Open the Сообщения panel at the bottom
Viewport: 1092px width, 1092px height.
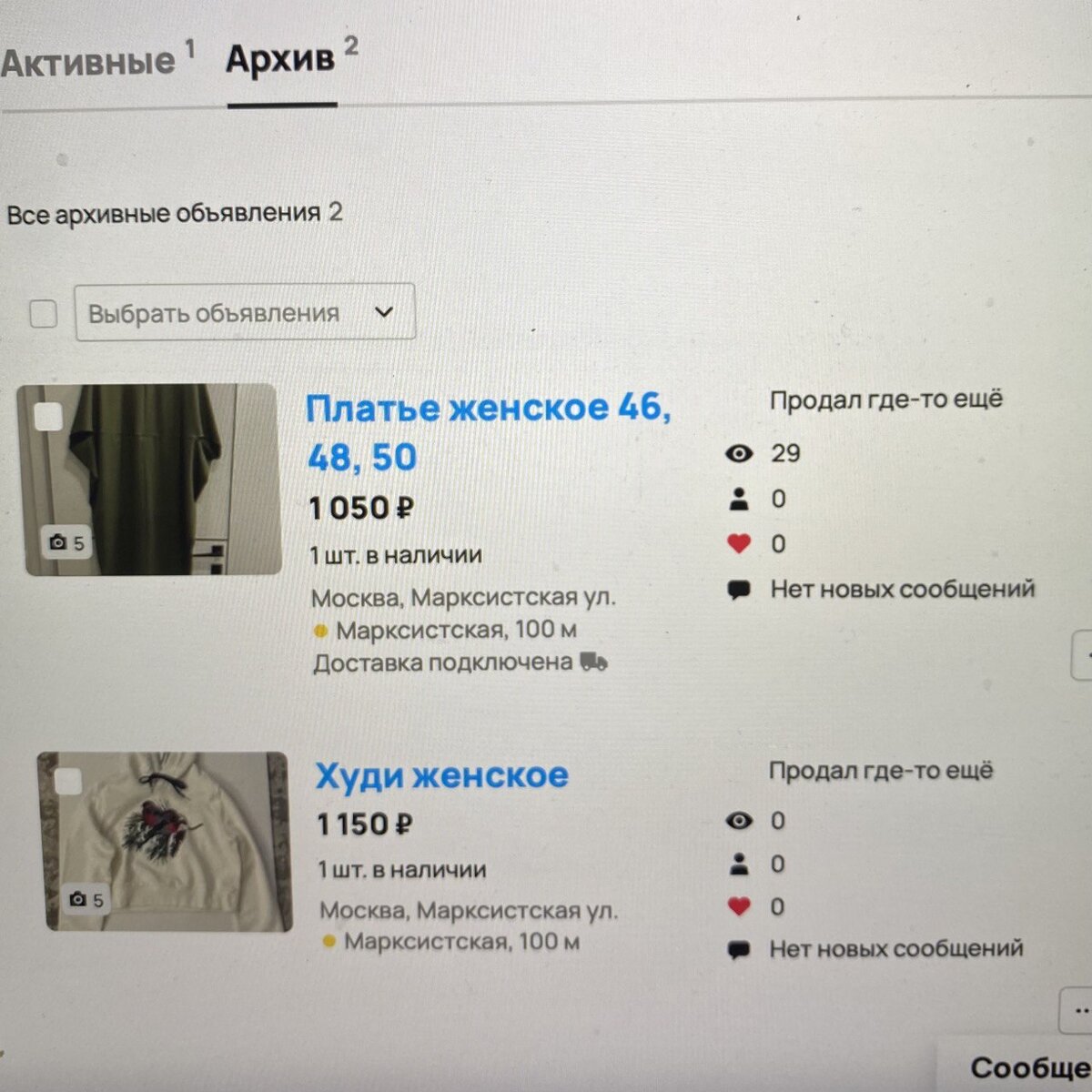pos(1028,1067)
